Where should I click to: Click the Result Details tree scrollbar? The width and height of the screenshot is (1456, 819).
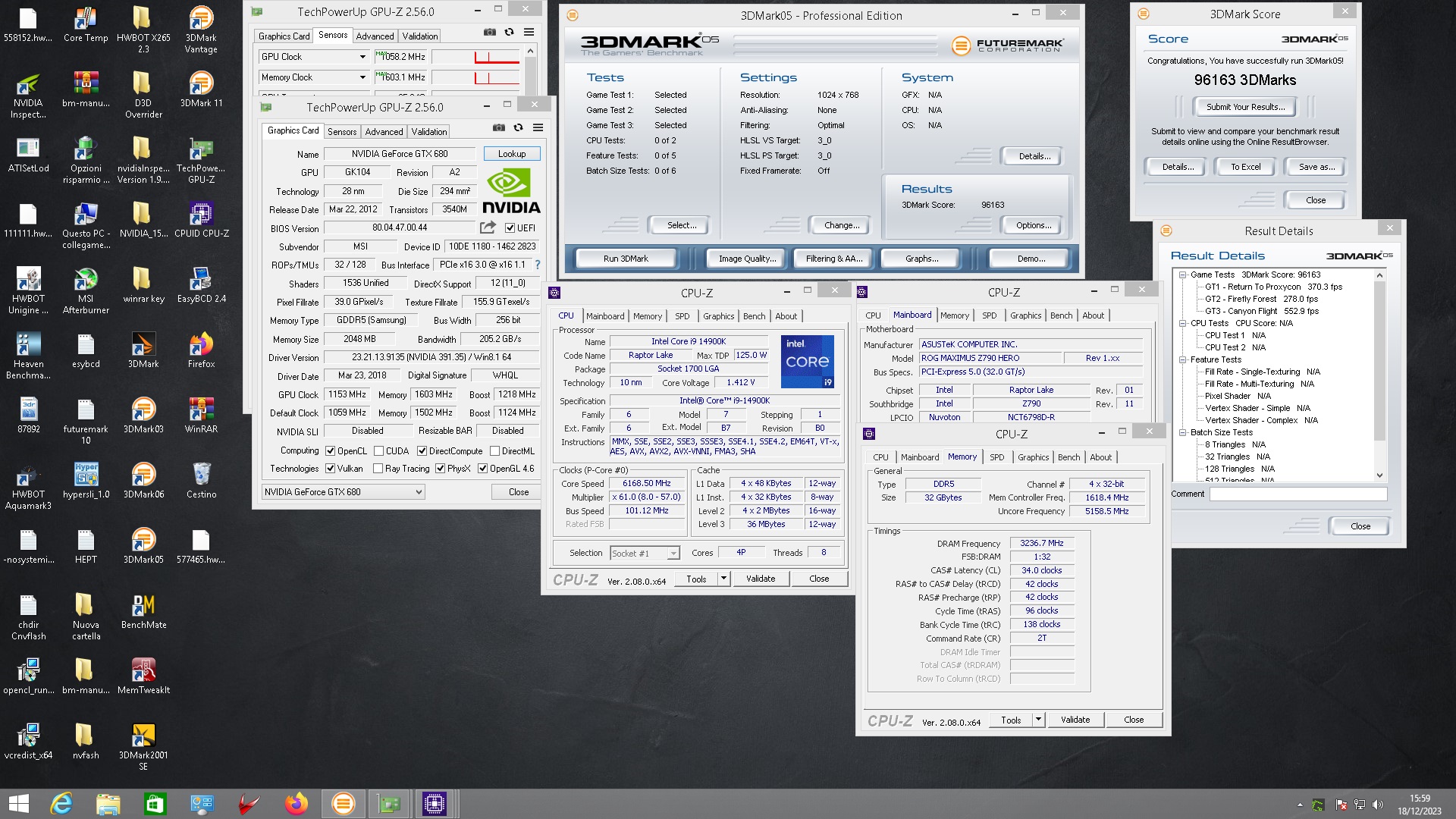[1379, 375]
